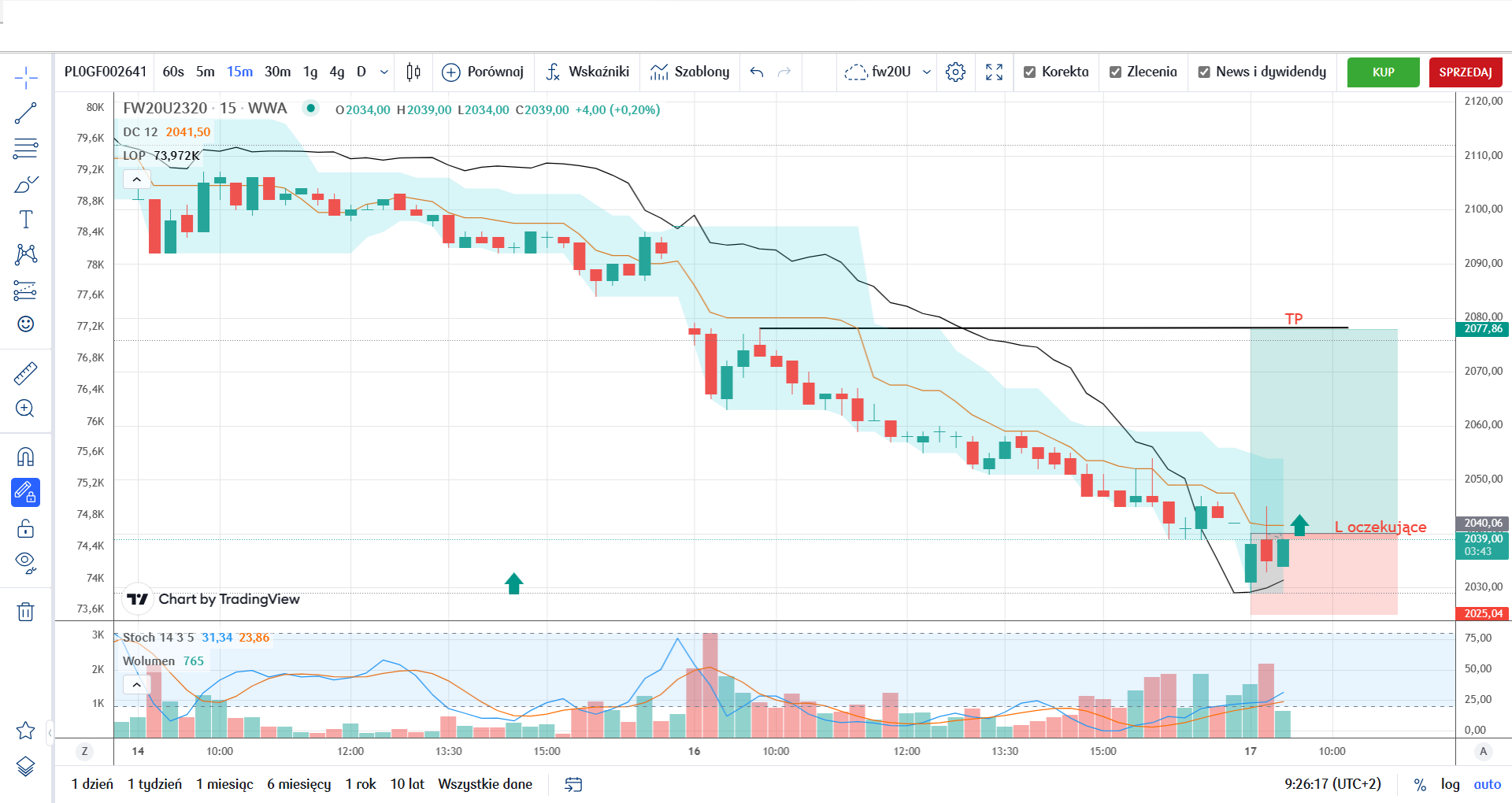Open timezone menu 9:26:17 (UTC+2)
Viewport: 1512px width, 803px height.
tap(1332, 784)
